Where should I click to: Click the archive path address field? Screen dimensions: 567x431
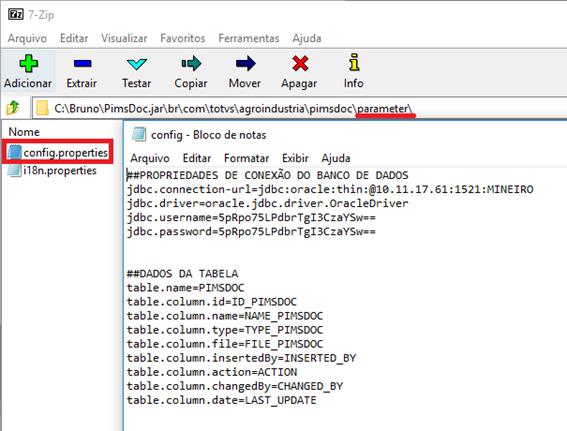click(299, 108)
